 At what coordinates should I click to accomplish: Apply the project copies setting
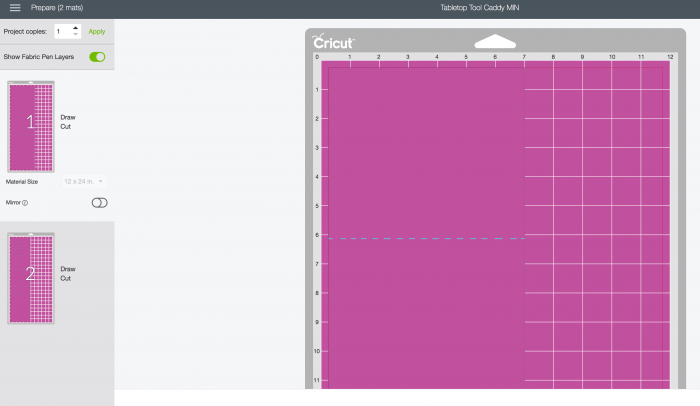[96, 31]
